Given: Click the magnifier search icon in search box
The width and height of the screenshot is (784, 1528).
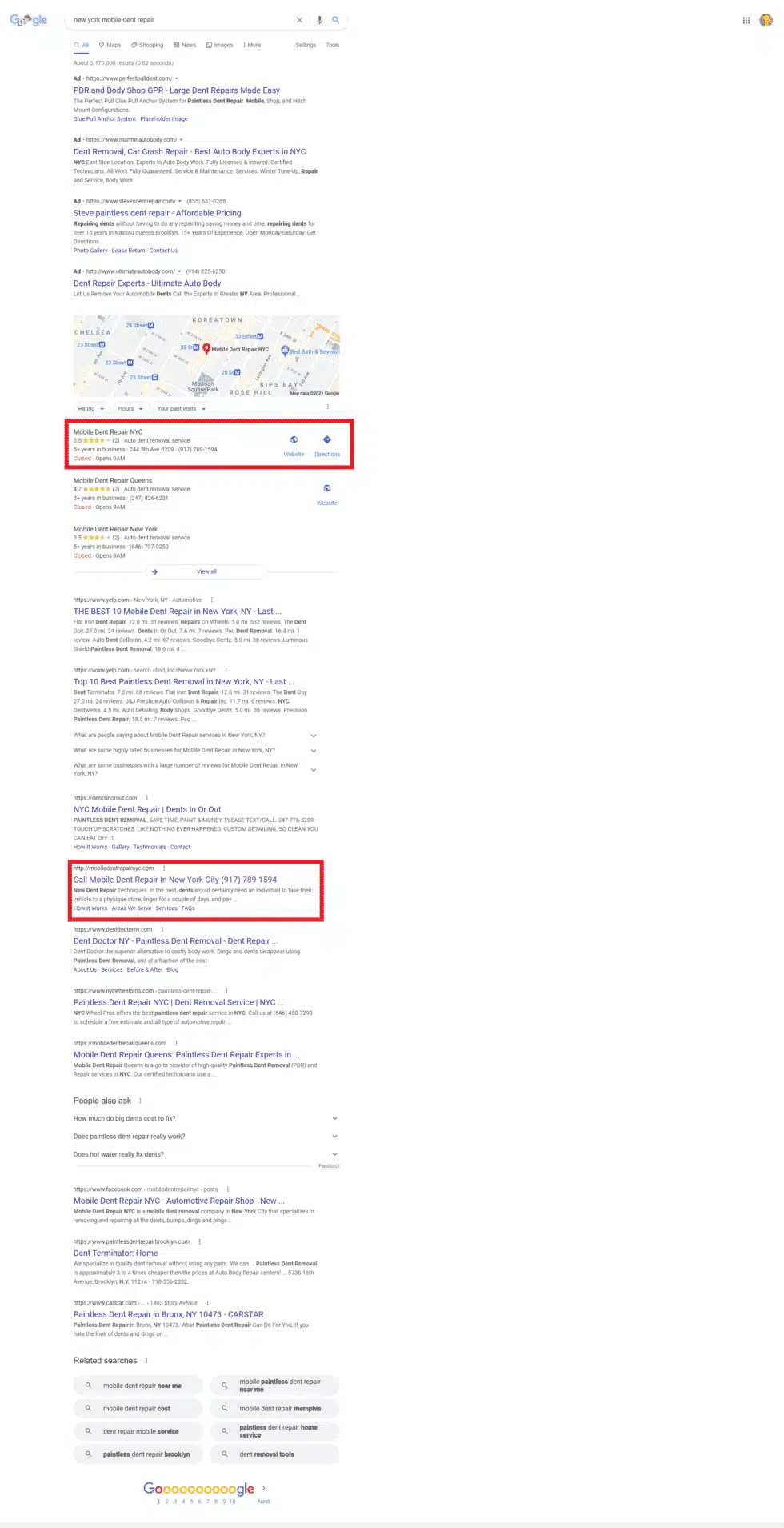Looking at the screenshot, I should pos(336,20).
